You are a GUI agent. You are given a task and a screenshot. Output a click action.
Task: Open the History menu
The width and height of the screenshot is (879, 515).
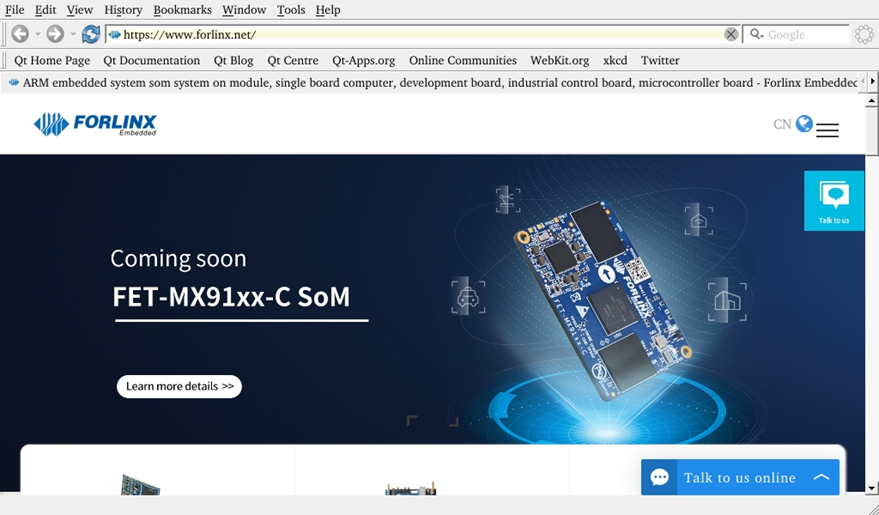tap(123, 10)
